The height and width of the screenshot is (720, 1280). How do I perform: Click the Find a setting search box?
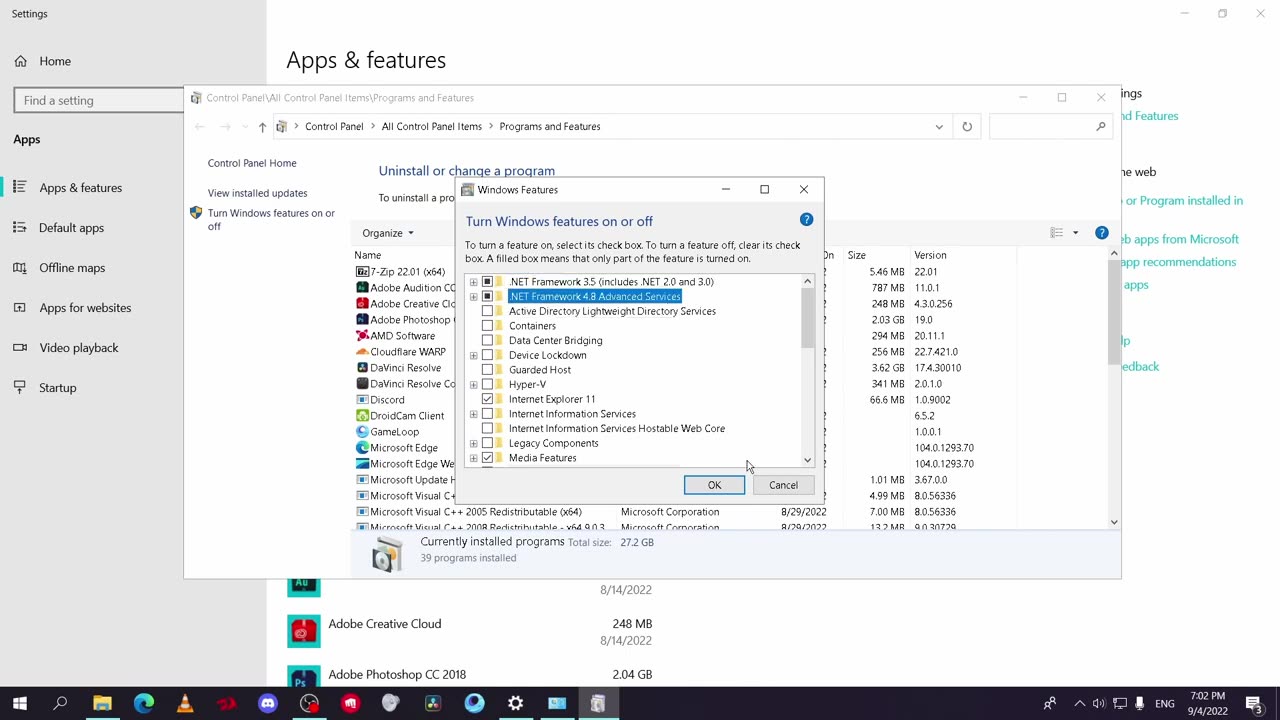[x=100, y=100]
